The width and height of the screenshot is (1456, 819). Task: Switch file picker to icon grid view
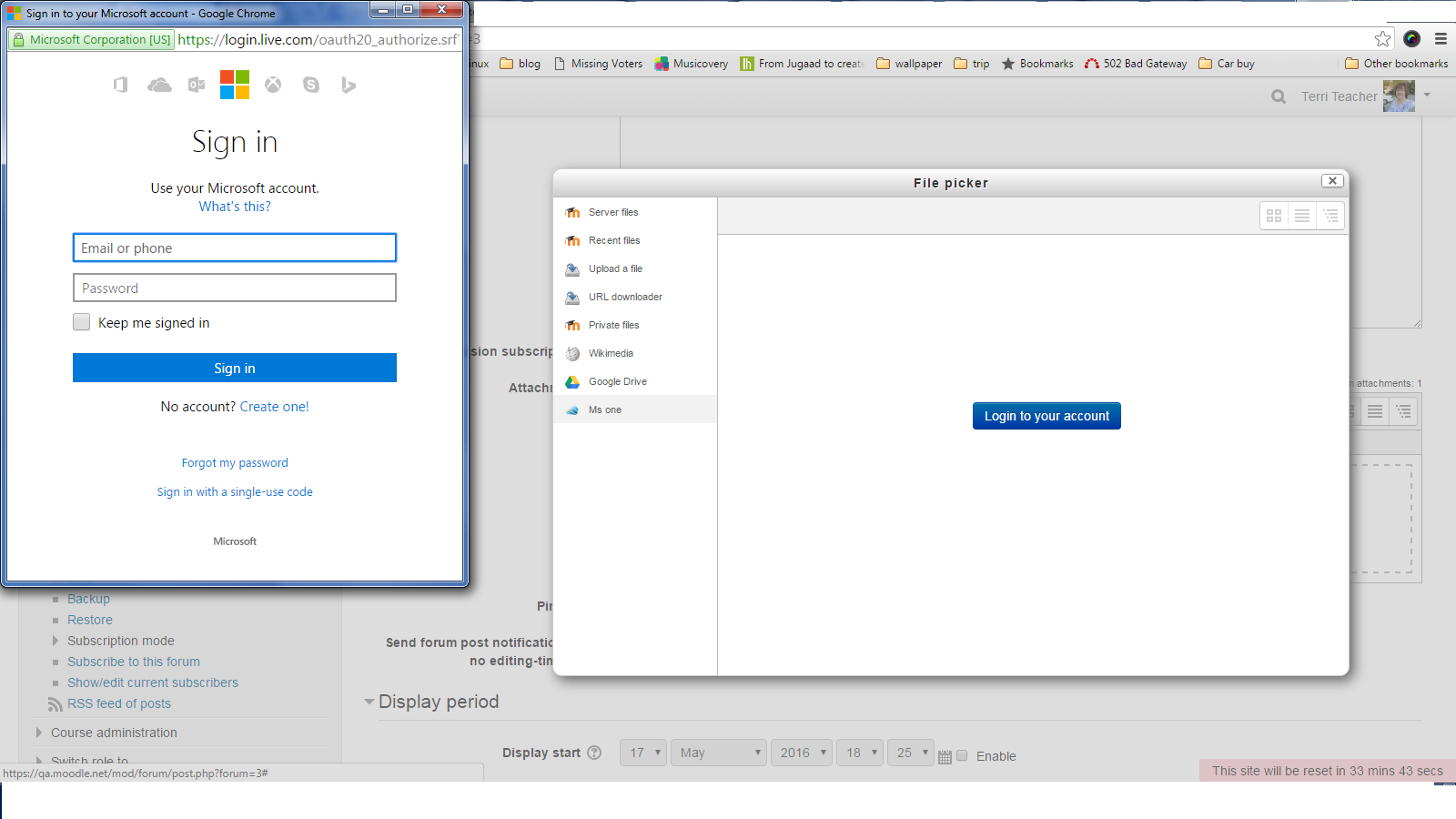[x=1274, y=216]
